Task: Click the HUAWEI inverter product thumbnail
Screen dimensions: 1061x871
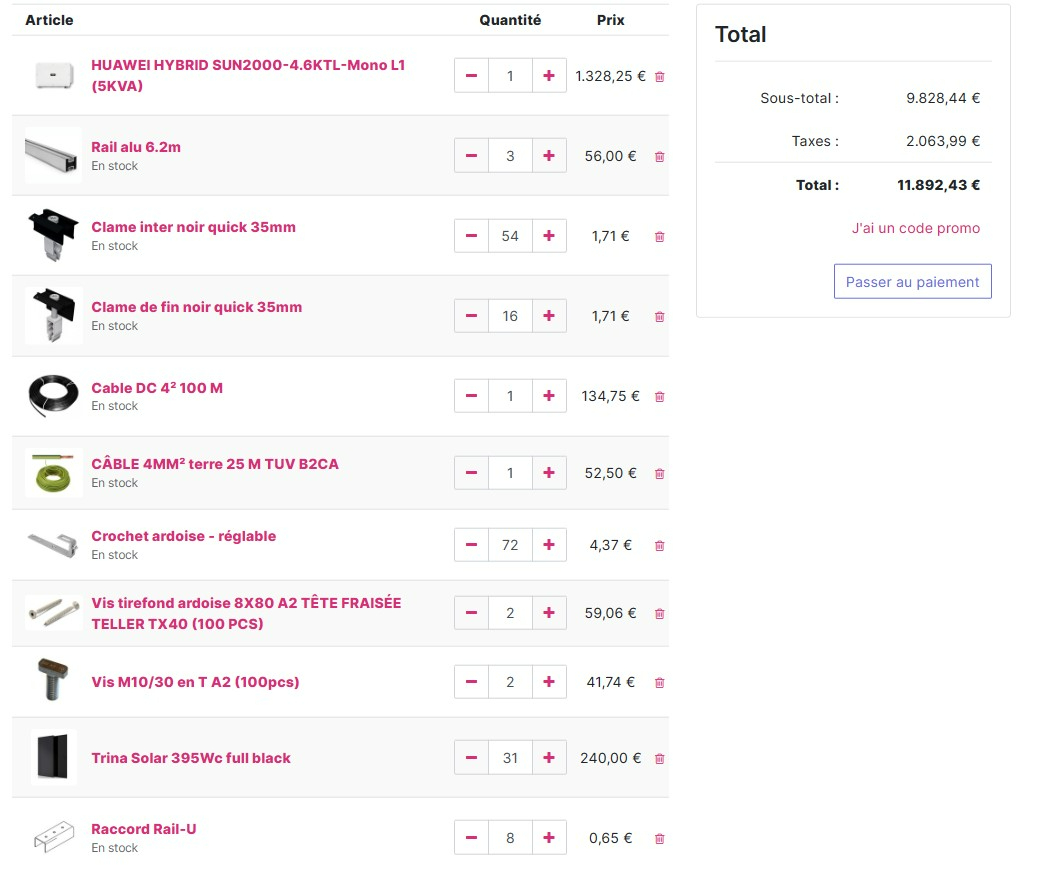Action: [54, 75]
